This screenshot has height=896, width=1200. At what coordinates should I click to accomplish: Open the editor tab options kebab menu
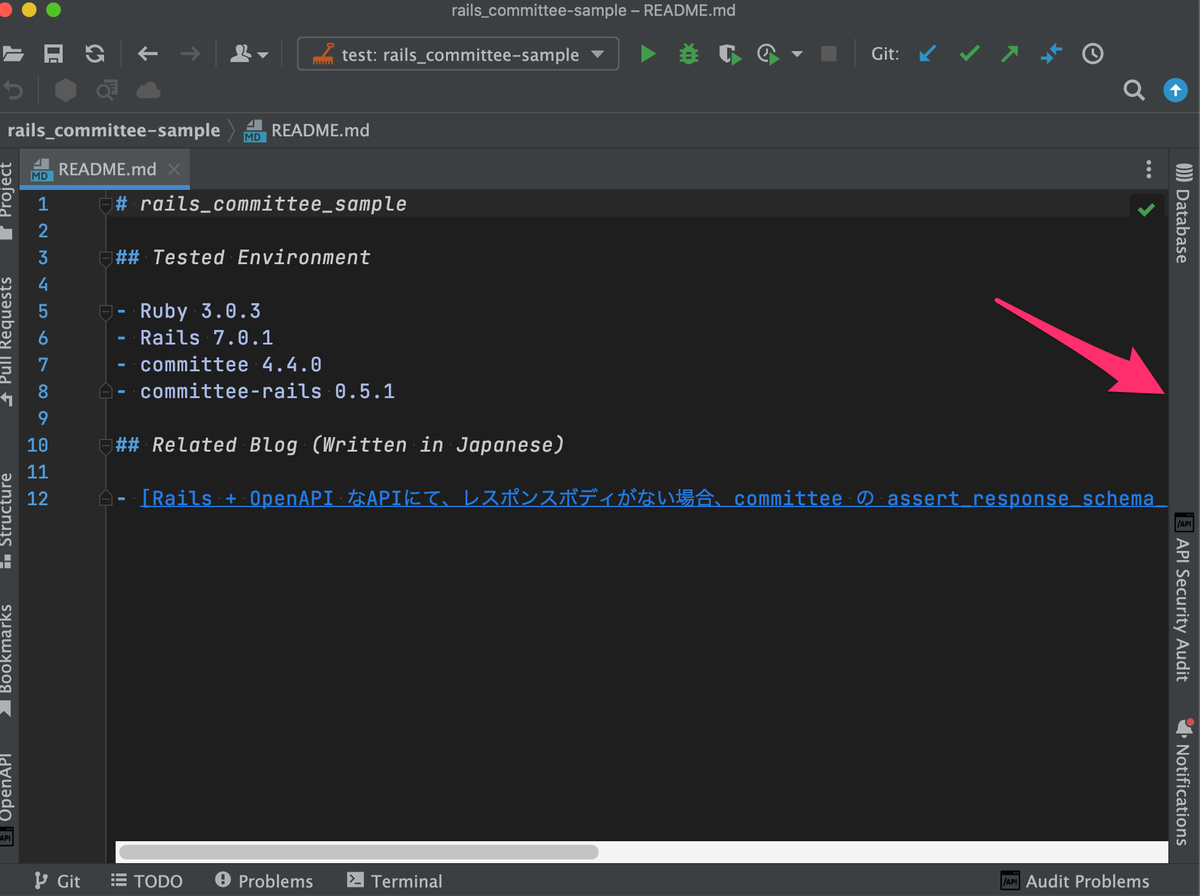1149,169
